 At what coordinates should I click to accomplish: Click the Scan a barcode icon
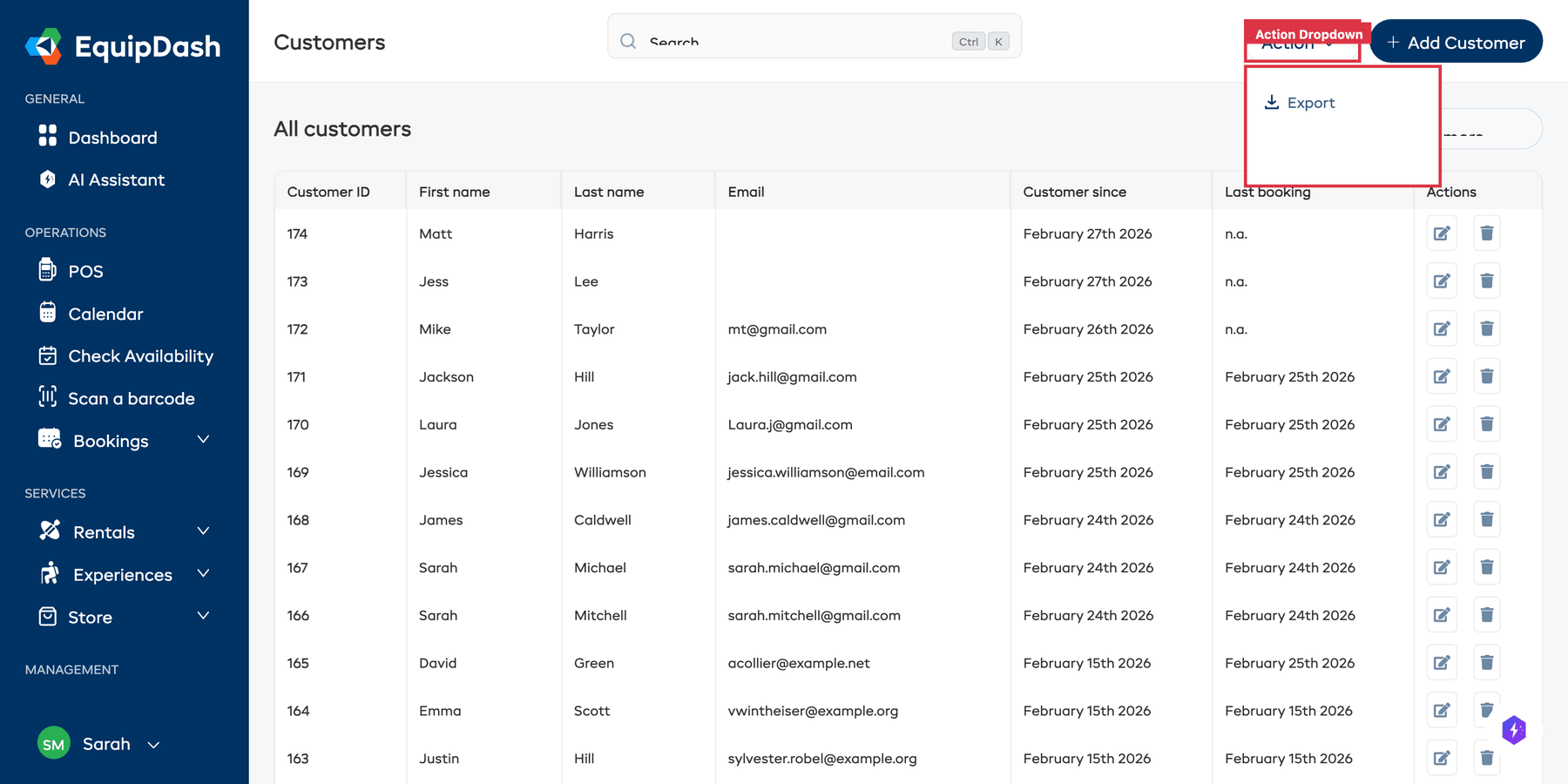[x=50, y=398]
